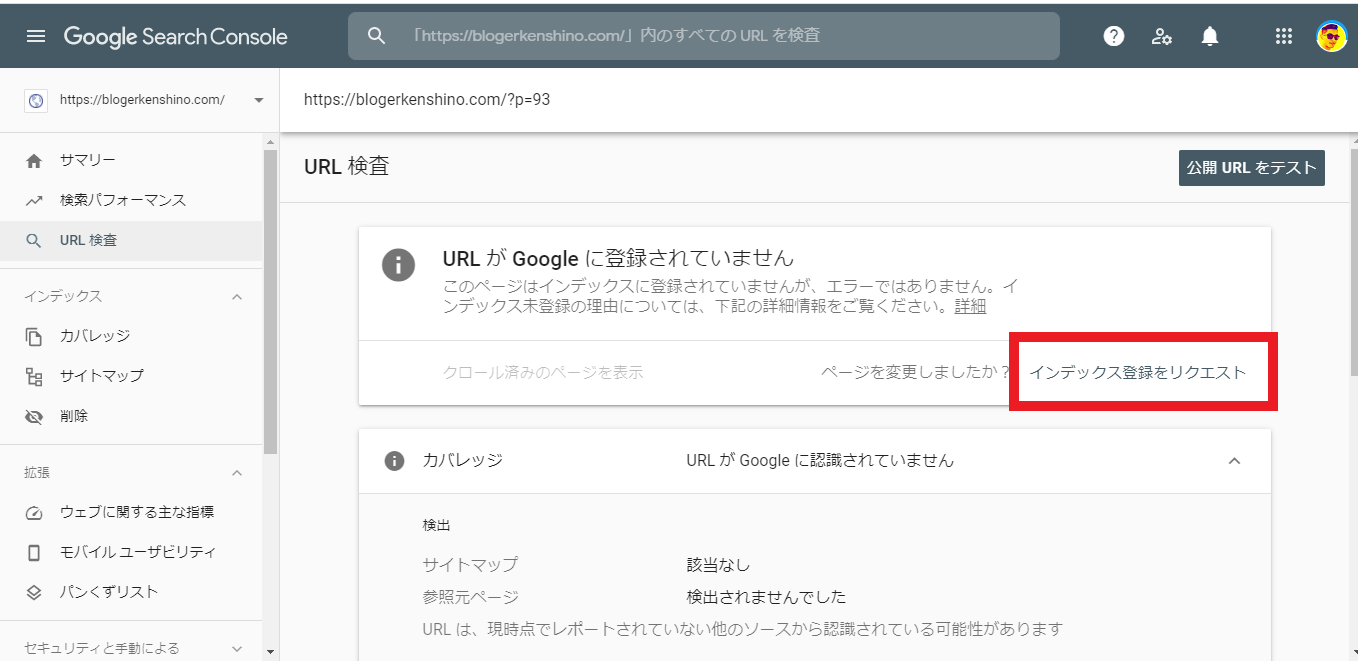Click the https://blogerkenshino.com/?p=93 URL text

(427, 100)
